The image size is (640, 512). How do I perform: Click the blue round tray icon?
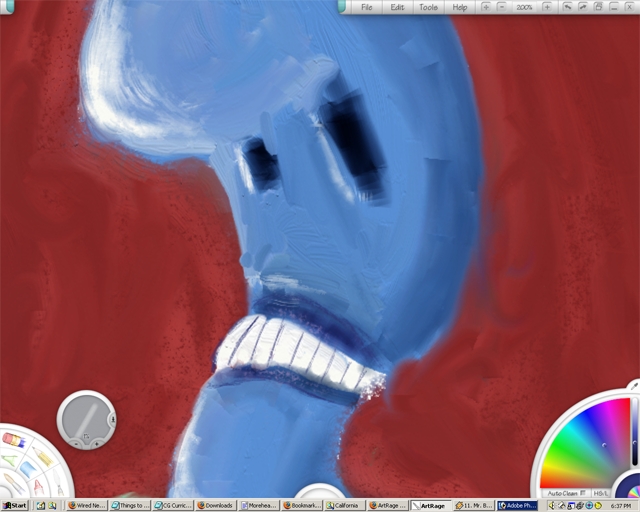pyautogui.click(x=589, y=506)
